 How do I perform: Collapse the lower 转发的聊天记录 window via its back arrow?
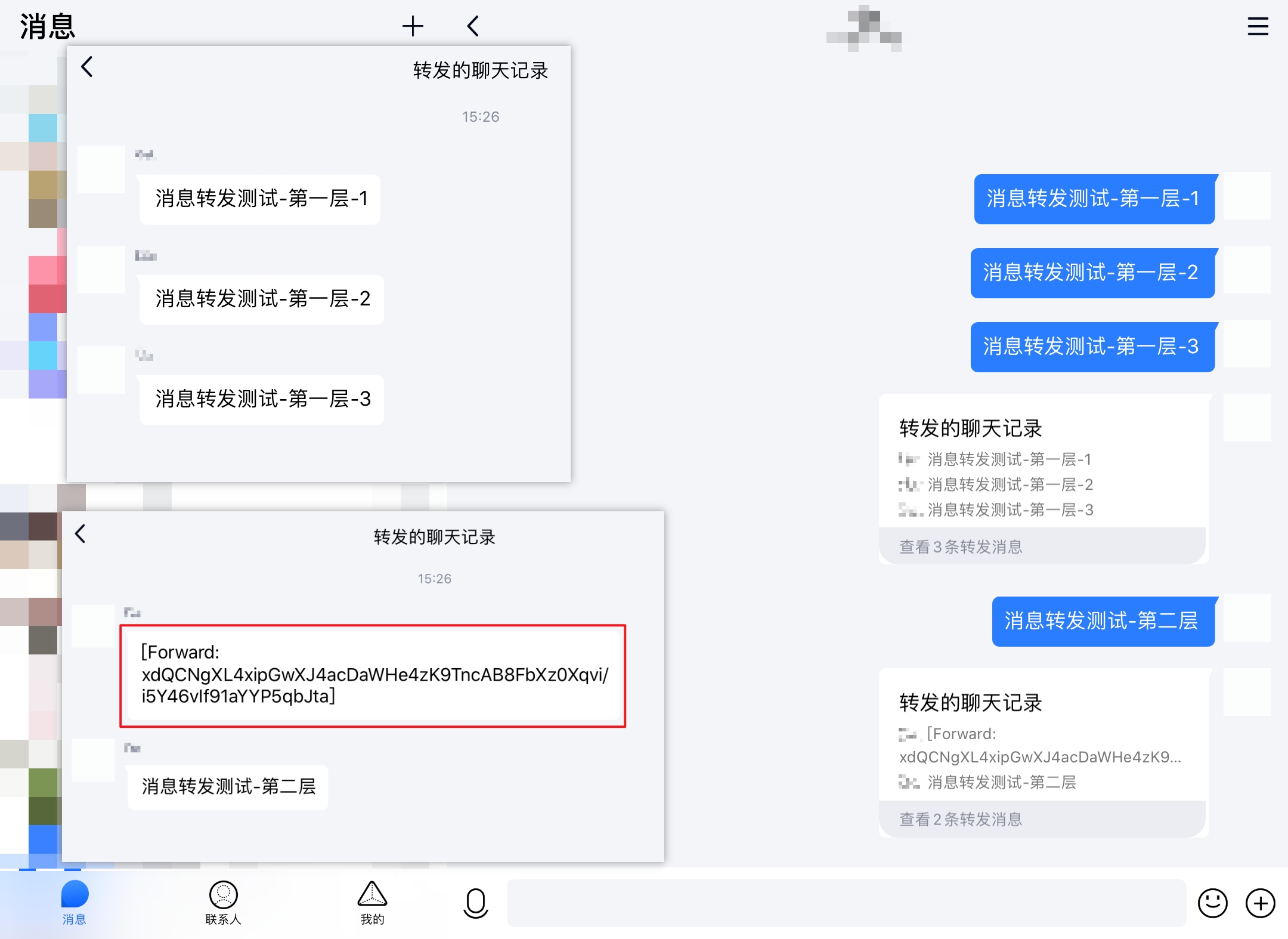pos(80,535)
